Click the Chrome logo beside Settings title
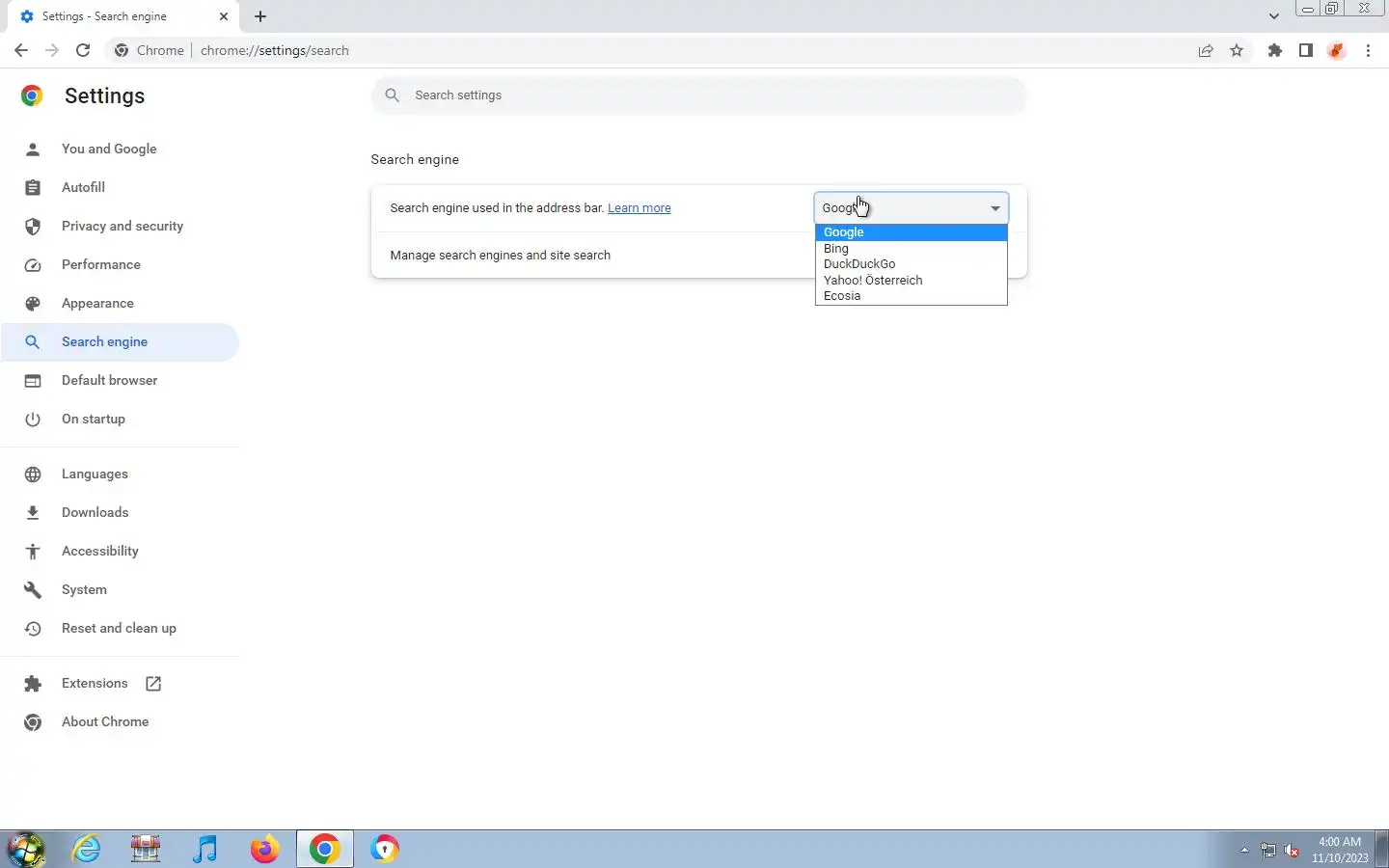Screen dimensions: 1389x868 point(32,95)
